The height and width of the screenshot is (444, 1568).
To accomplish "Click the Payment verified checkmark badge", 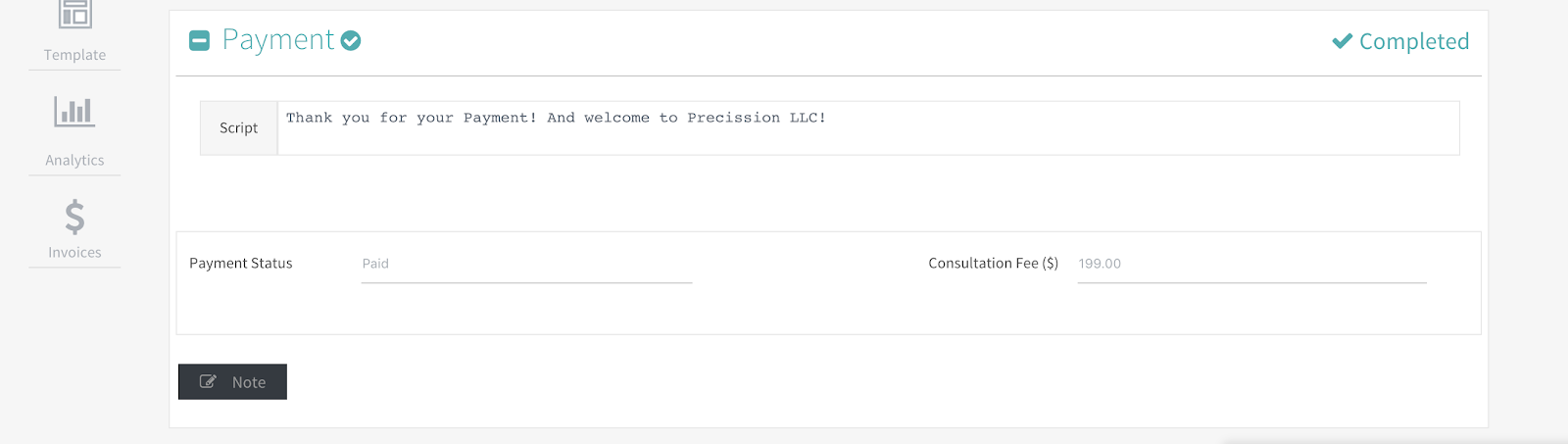I will pos(351,40).
